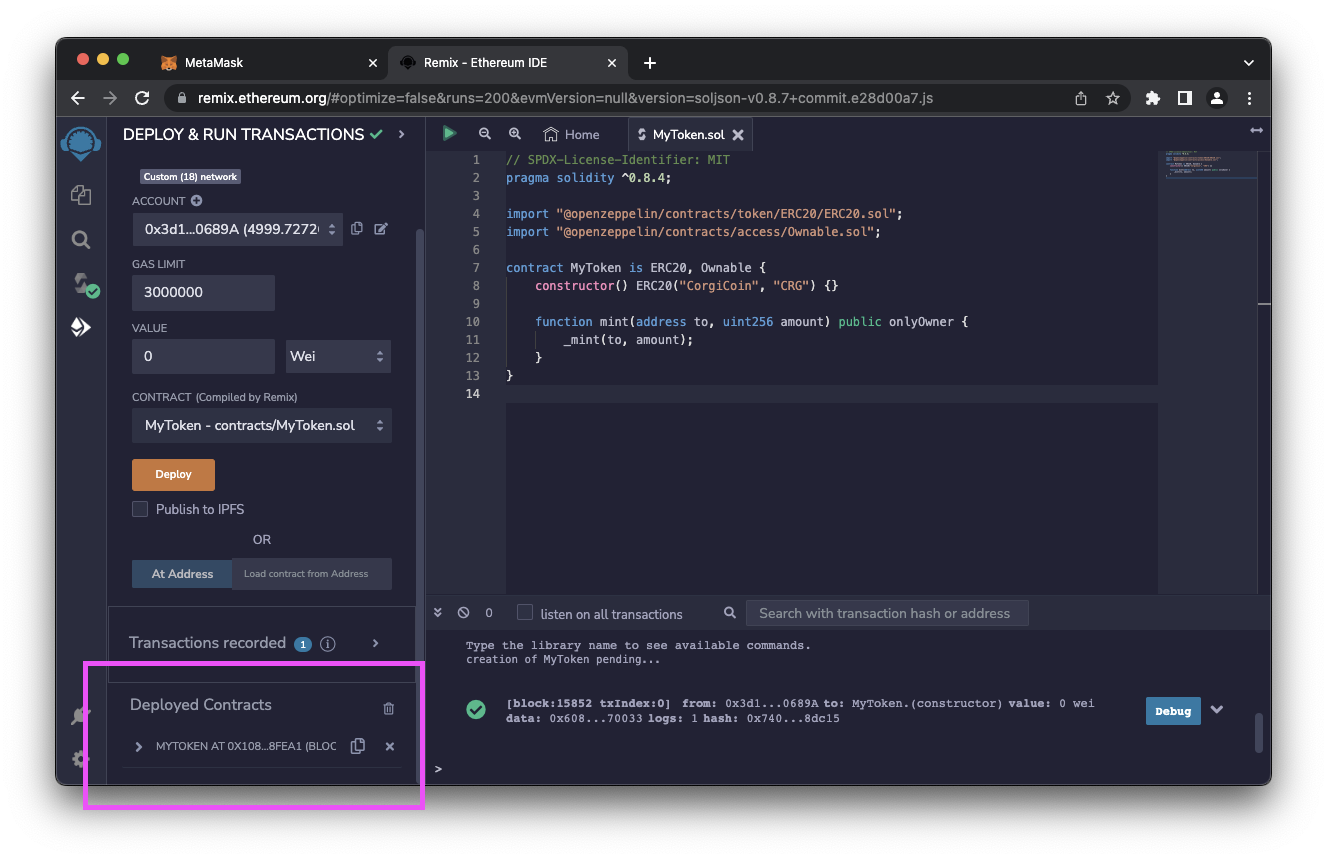
Task: Open Transactions recorded info icon
Action: point(327,644)
